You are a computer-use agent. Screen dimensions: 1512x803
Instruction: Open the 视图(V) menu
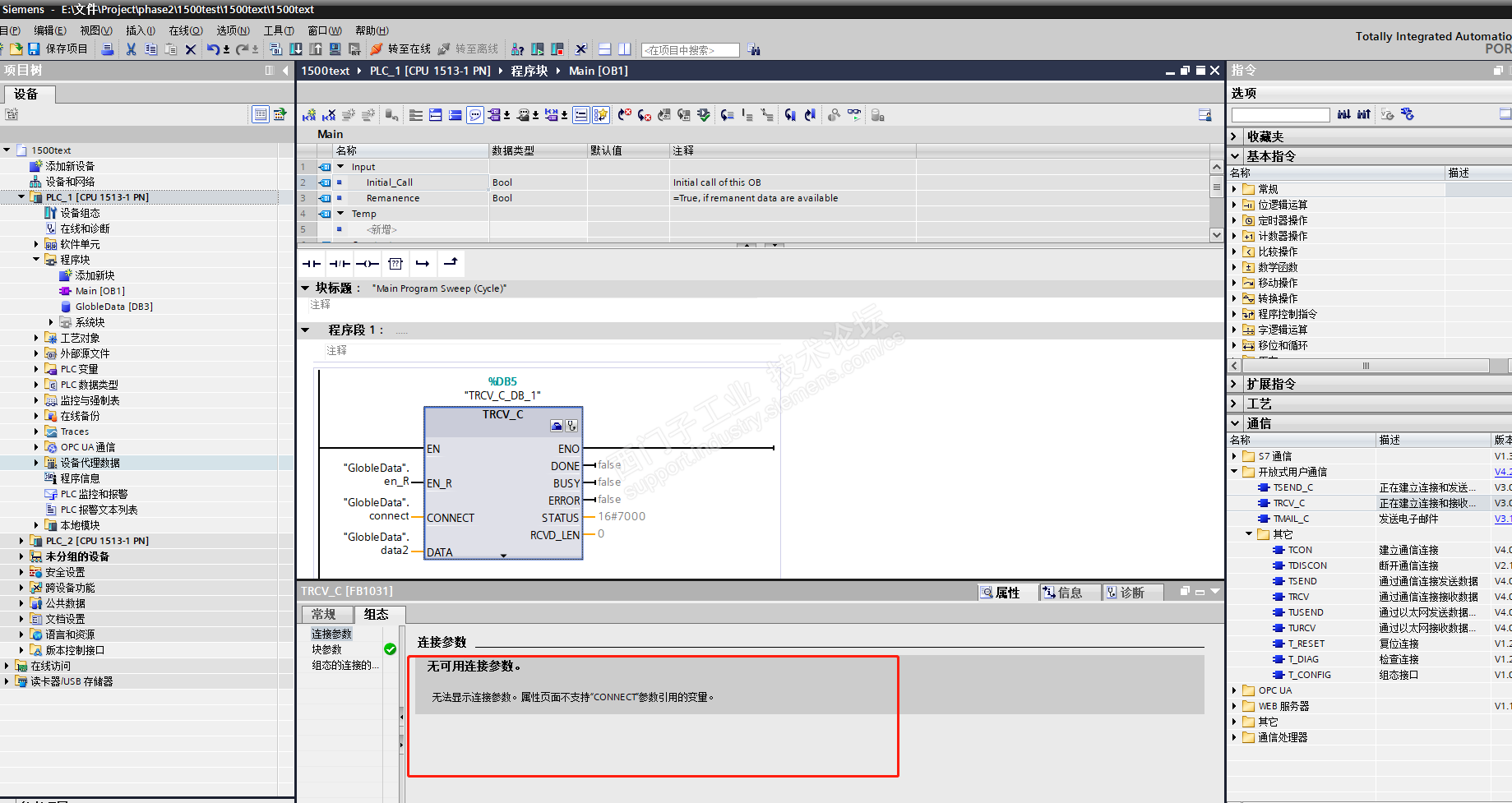pos(96,30)
